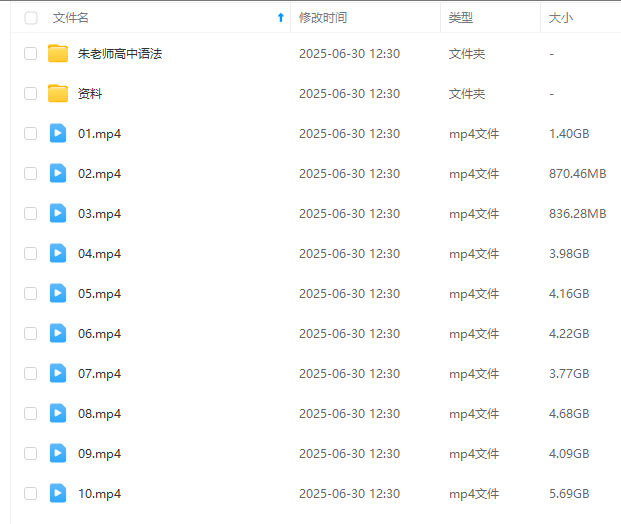Click the 4.09GB size cell

pos(569,454)
